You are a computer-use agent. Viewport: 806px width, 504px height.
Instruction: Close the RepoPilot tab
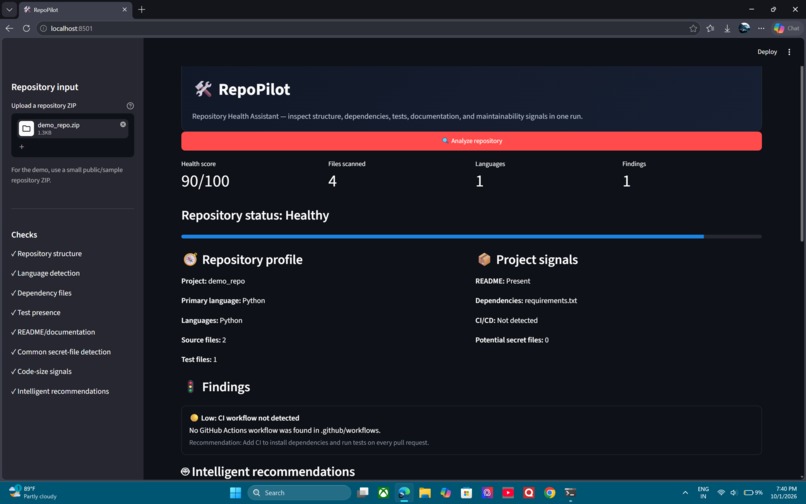124,9
